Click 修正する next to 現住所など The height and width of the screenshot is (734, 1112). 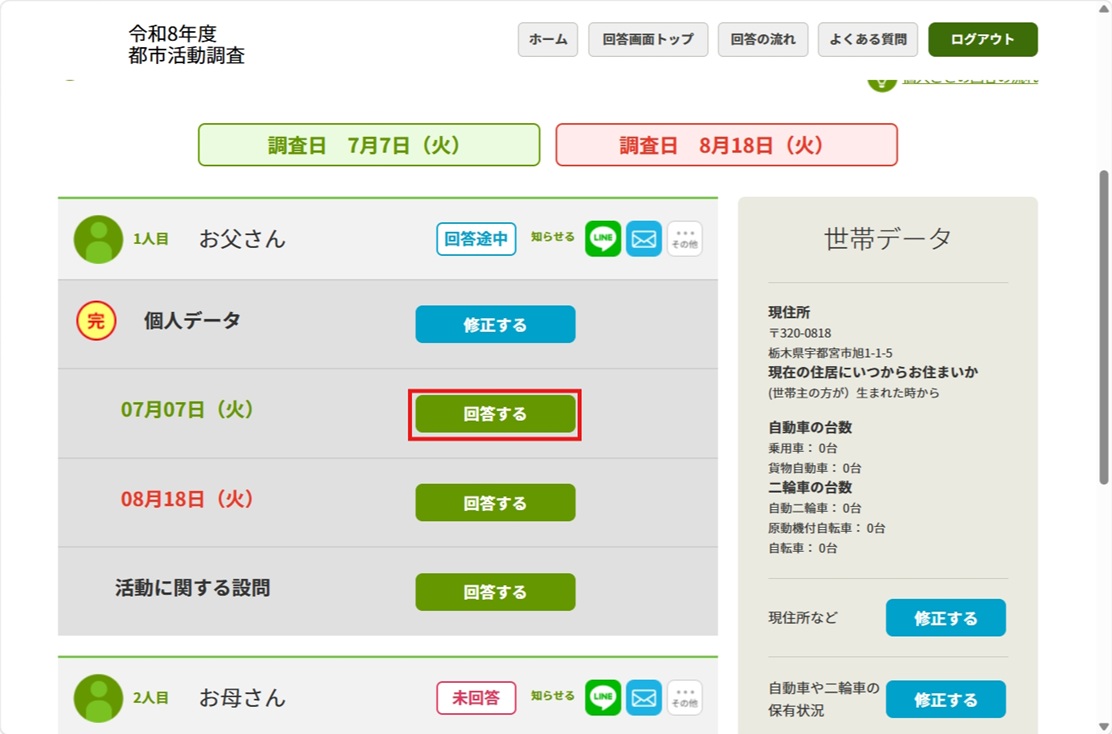point(945,617)
